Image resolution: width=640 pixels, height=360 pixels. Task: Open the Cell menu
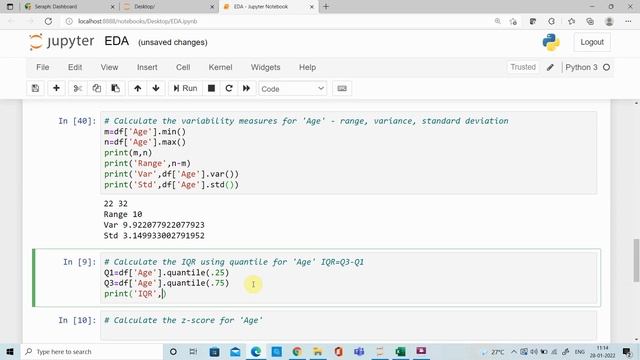(183, 67)
